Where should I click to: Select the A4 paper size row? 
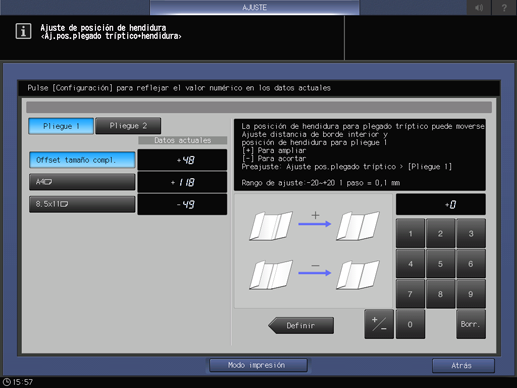82,182
